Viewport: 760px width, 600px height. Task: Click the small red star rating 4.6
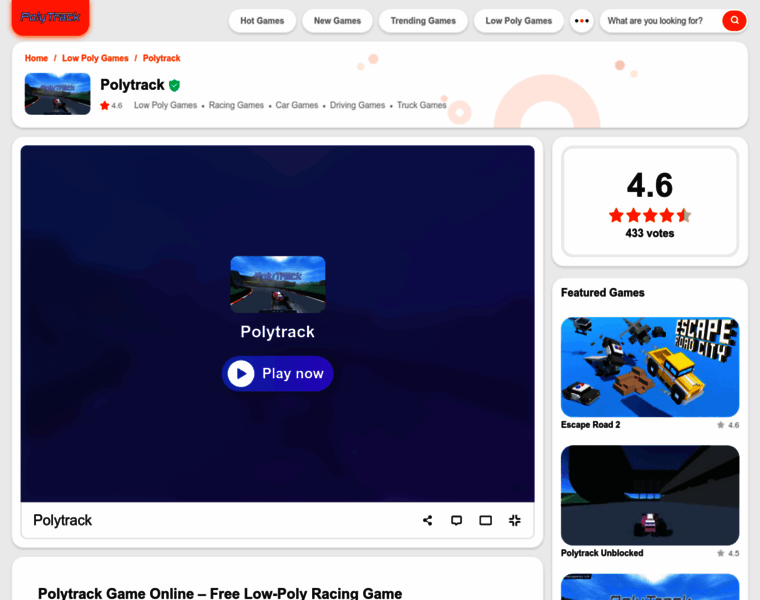point(111,105)
